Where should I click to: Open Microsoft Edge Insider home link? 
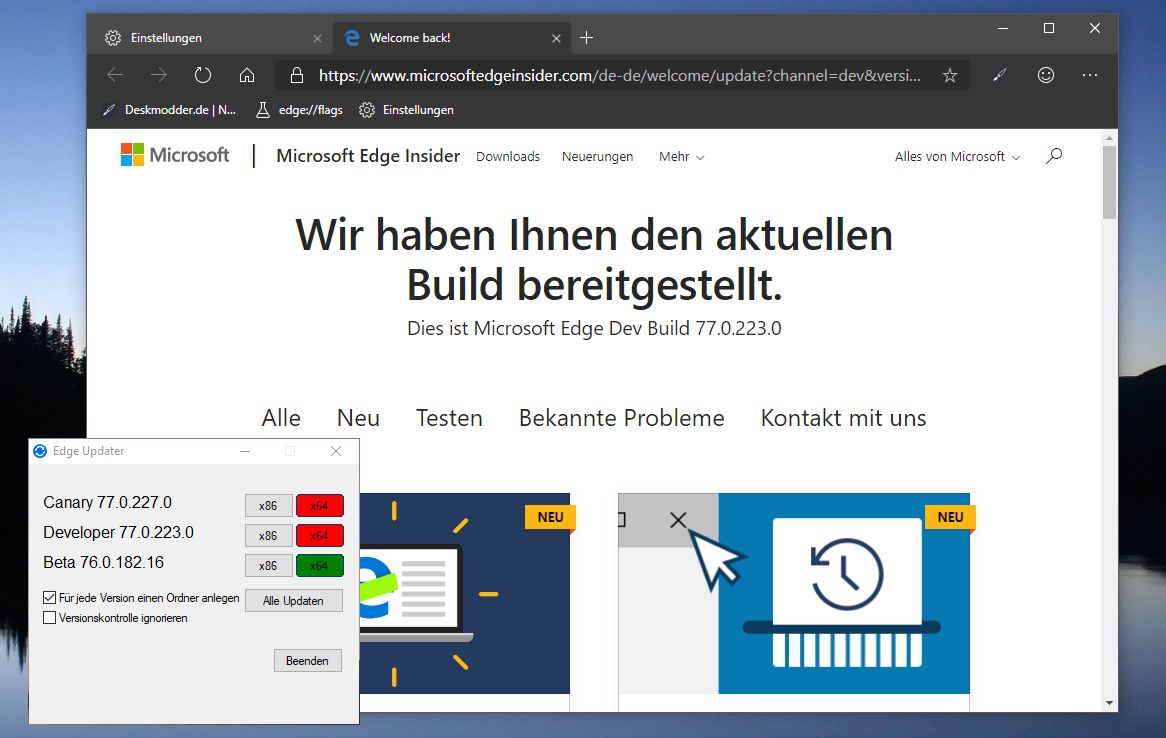tap(368, 155)
